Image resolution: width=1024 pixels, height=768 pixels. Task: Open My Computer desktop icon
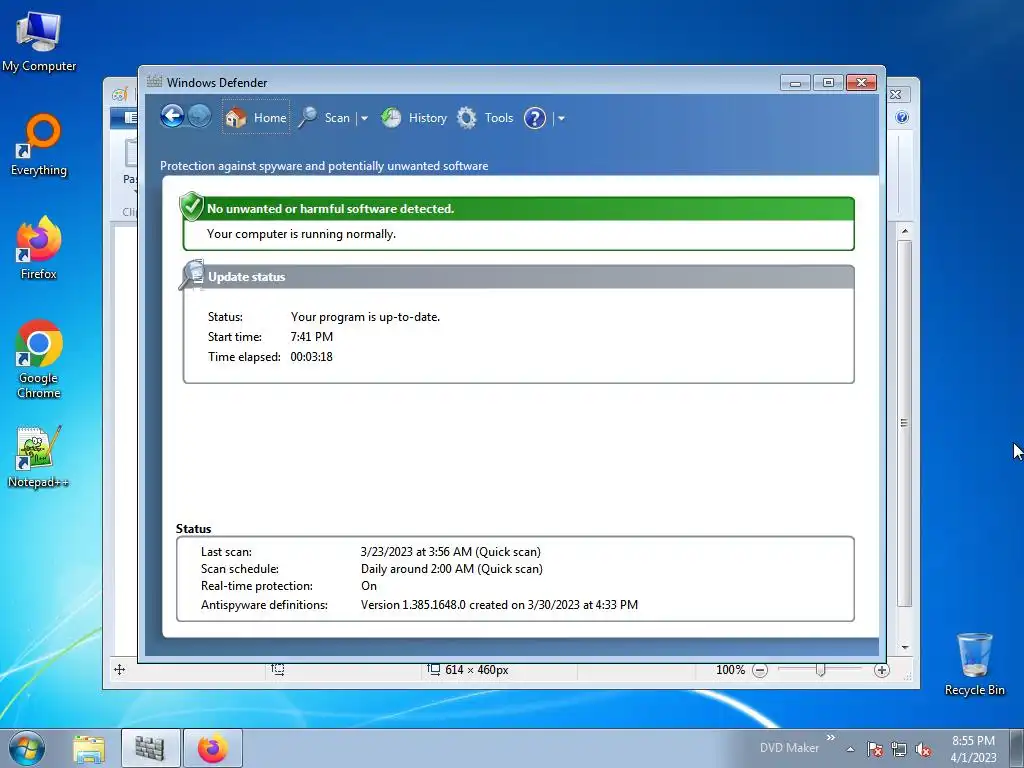(39, 41)
